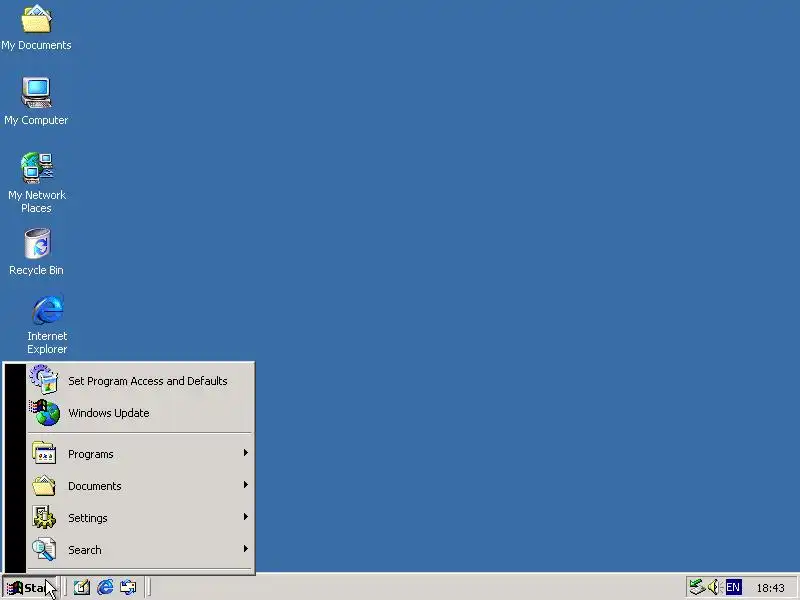The height and width of the screenshot is (600, 800).
Task: Launch Windows Update from Start menu
Action: (x=140, y=413)
